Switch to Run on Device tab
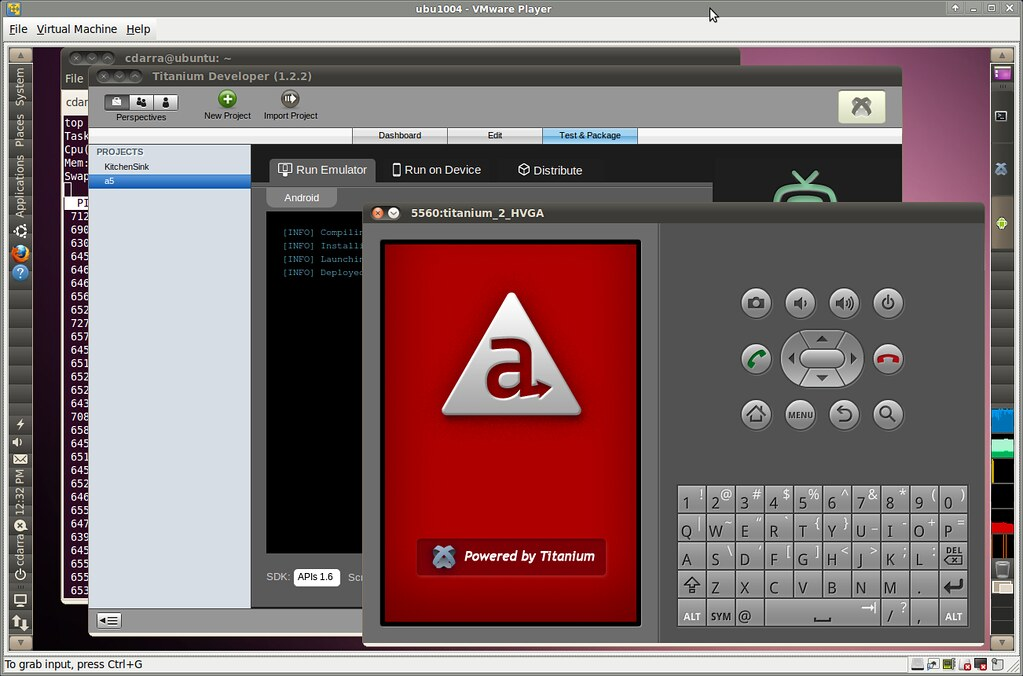 [x=436, y=170]
